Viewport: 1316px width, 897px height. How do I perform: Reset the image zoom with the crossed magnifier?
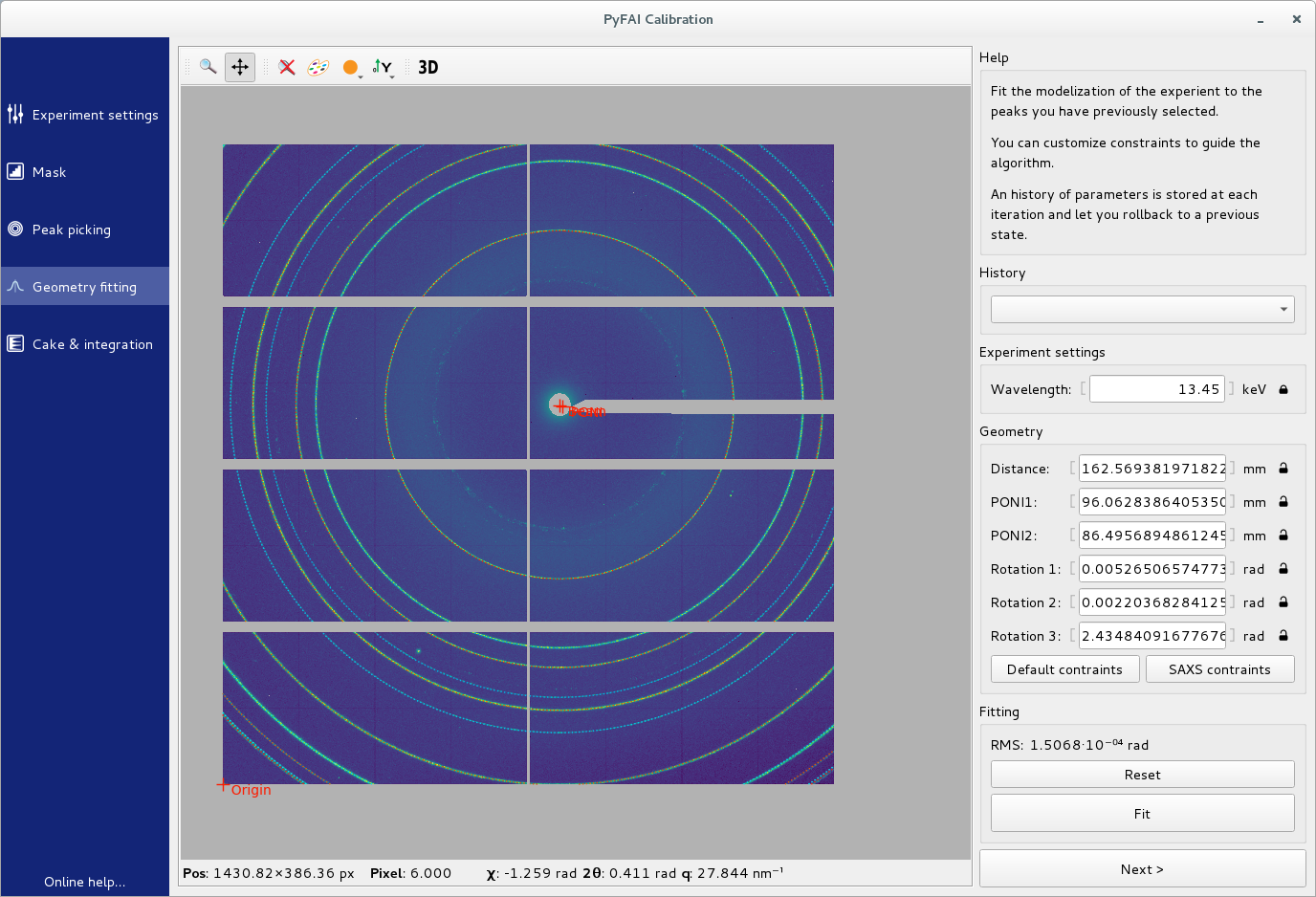coord(286,67)
